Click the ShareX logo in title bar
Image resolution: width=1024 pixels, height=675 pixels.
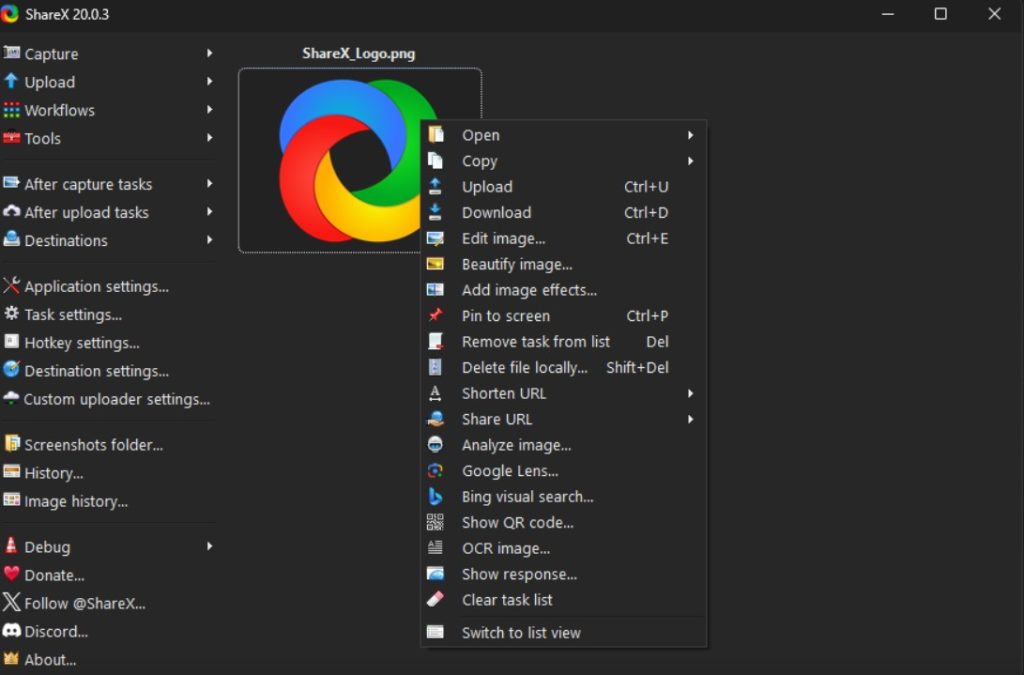click(x=10, y=14)
